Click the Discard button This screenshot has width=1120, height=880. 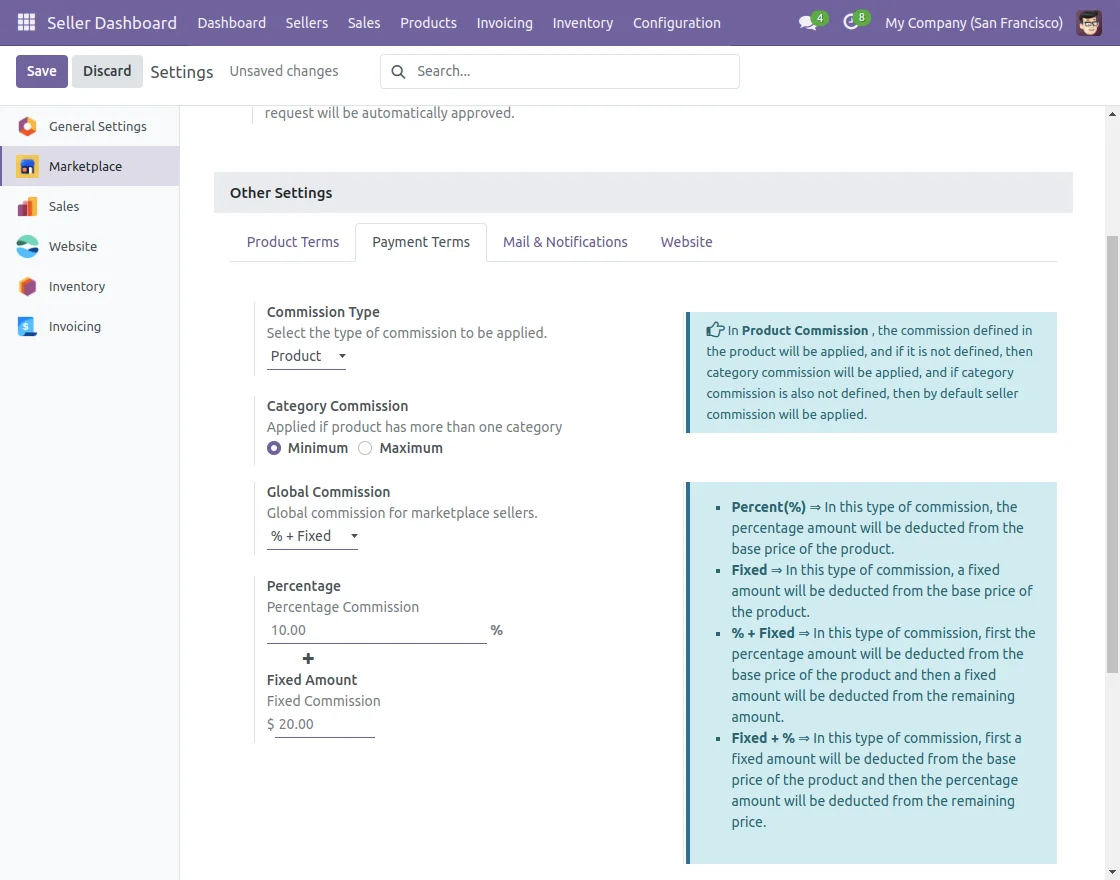click(x=107, y=71)
